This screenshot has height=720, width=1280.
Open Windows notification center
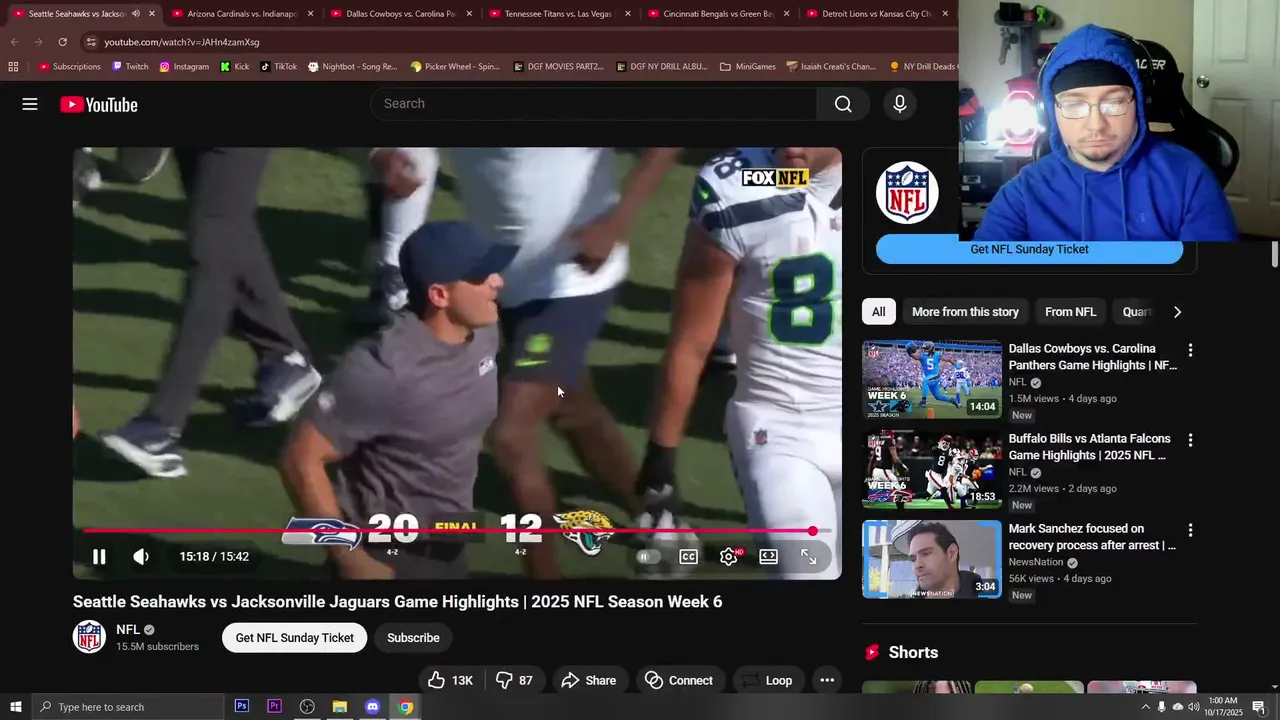(x=1258, y=707)
